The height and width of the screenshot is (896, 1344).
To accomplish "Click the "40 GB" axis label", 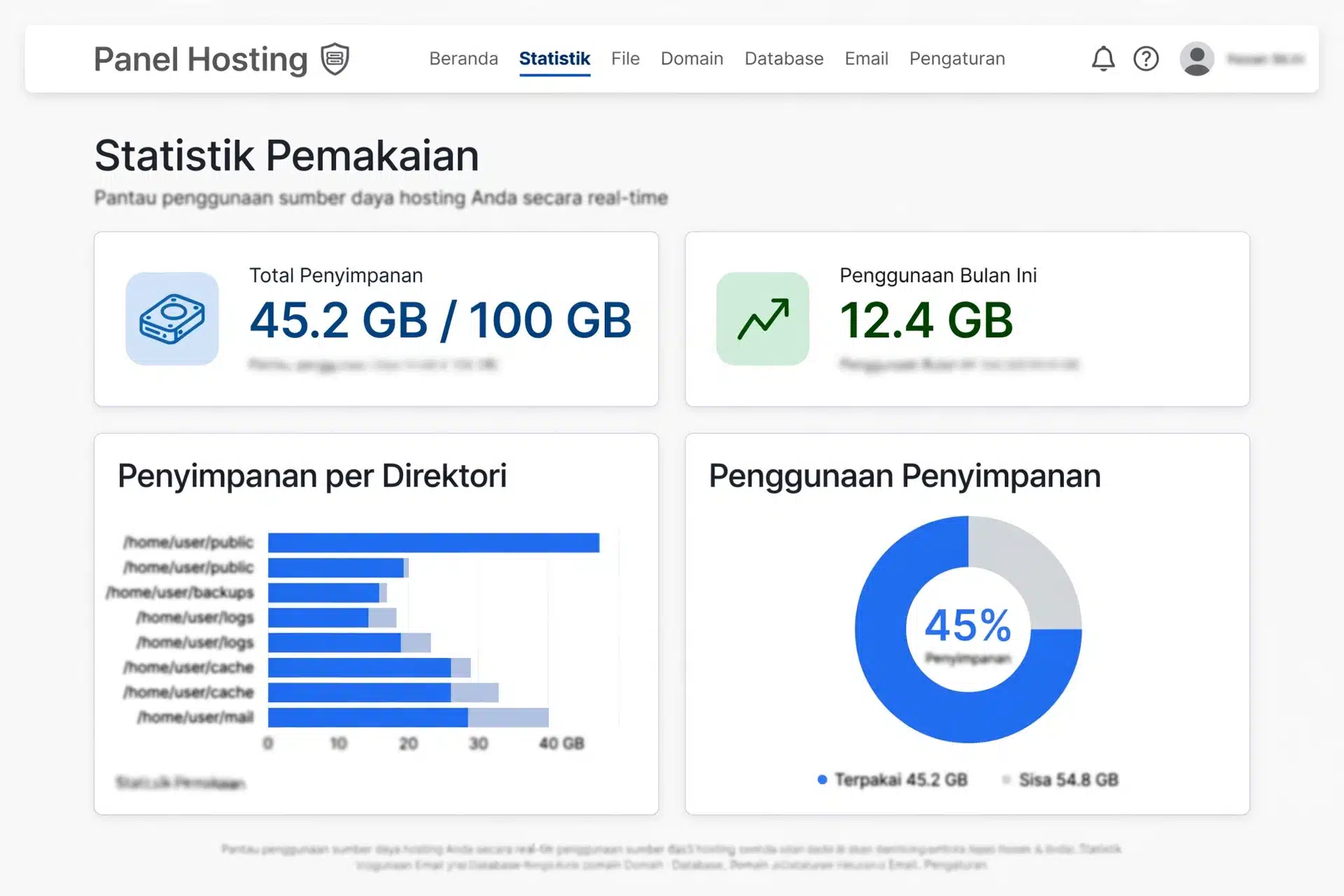I will click(x=561, y=743).
